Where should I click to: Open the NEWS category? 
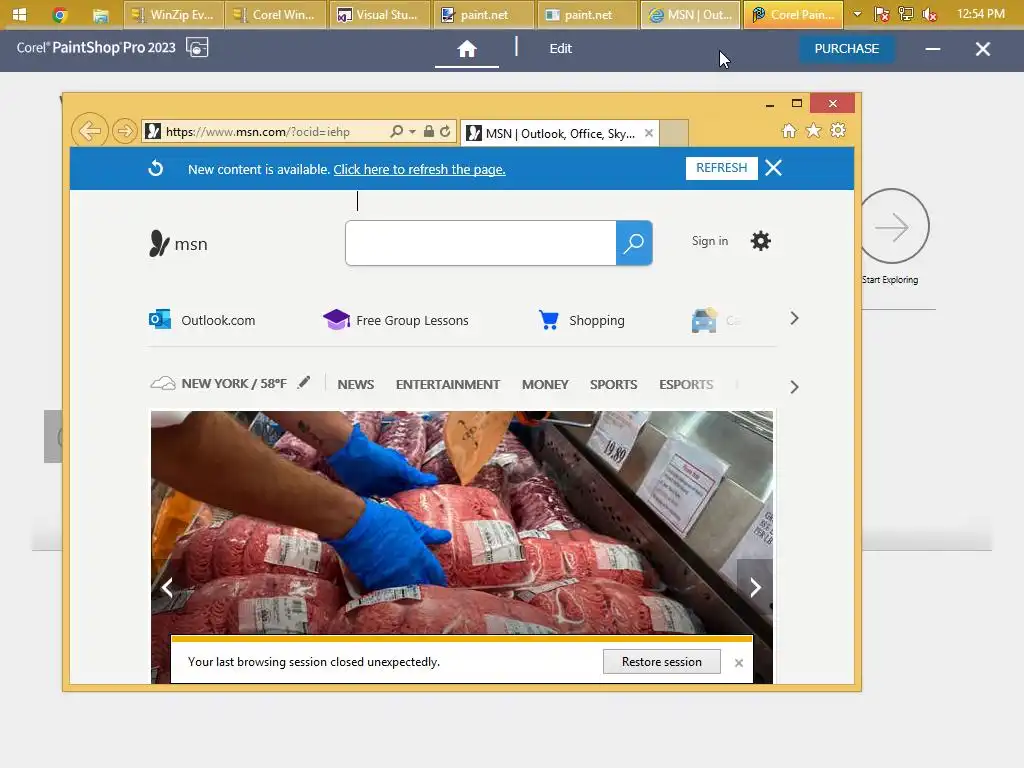click(x=356, y=385)
